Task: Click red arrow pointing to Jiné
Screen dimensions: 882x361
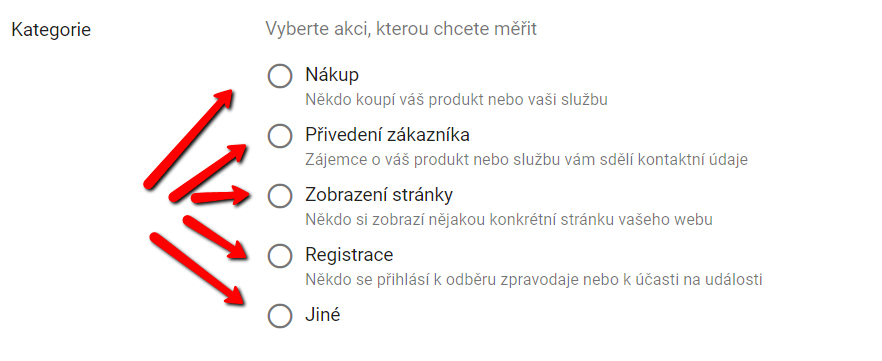Action: click(x=197, y=269)
